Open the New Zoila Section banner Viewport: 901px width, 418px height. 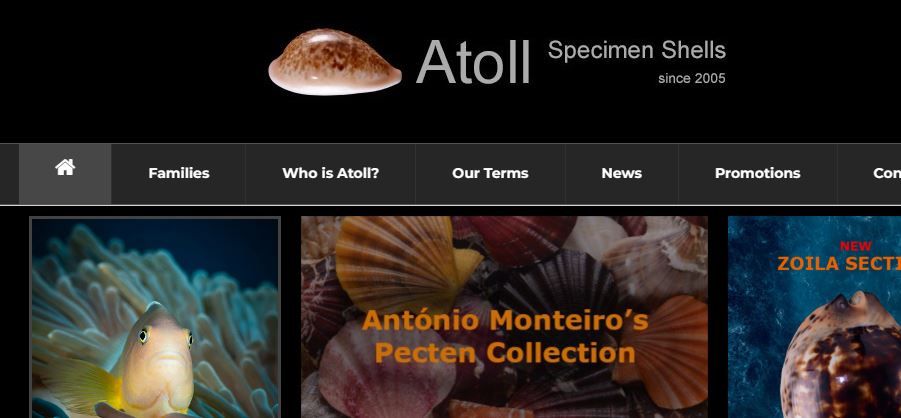814,317
